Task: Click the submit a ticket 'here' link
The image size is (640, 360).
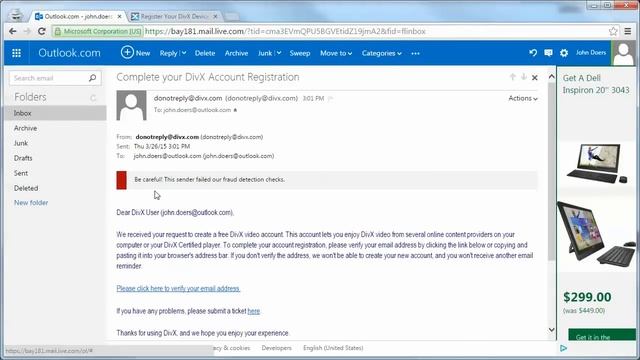Action: pos(253,311)
